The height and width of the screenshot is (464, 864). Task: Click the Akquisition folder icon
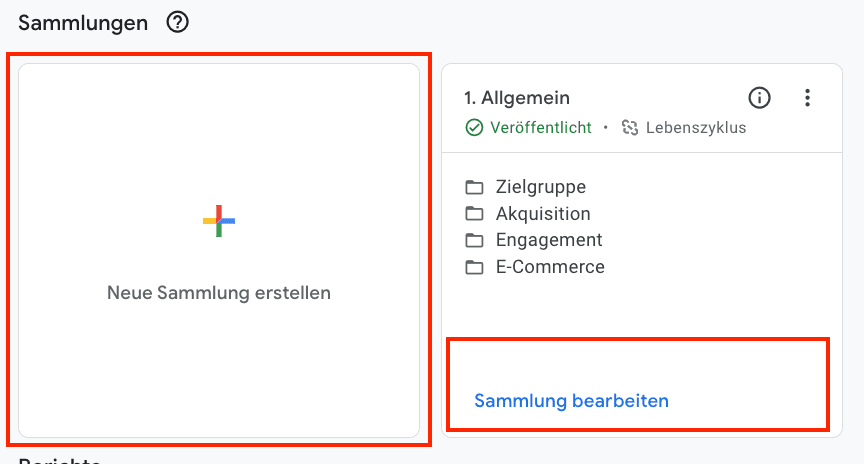474,214
